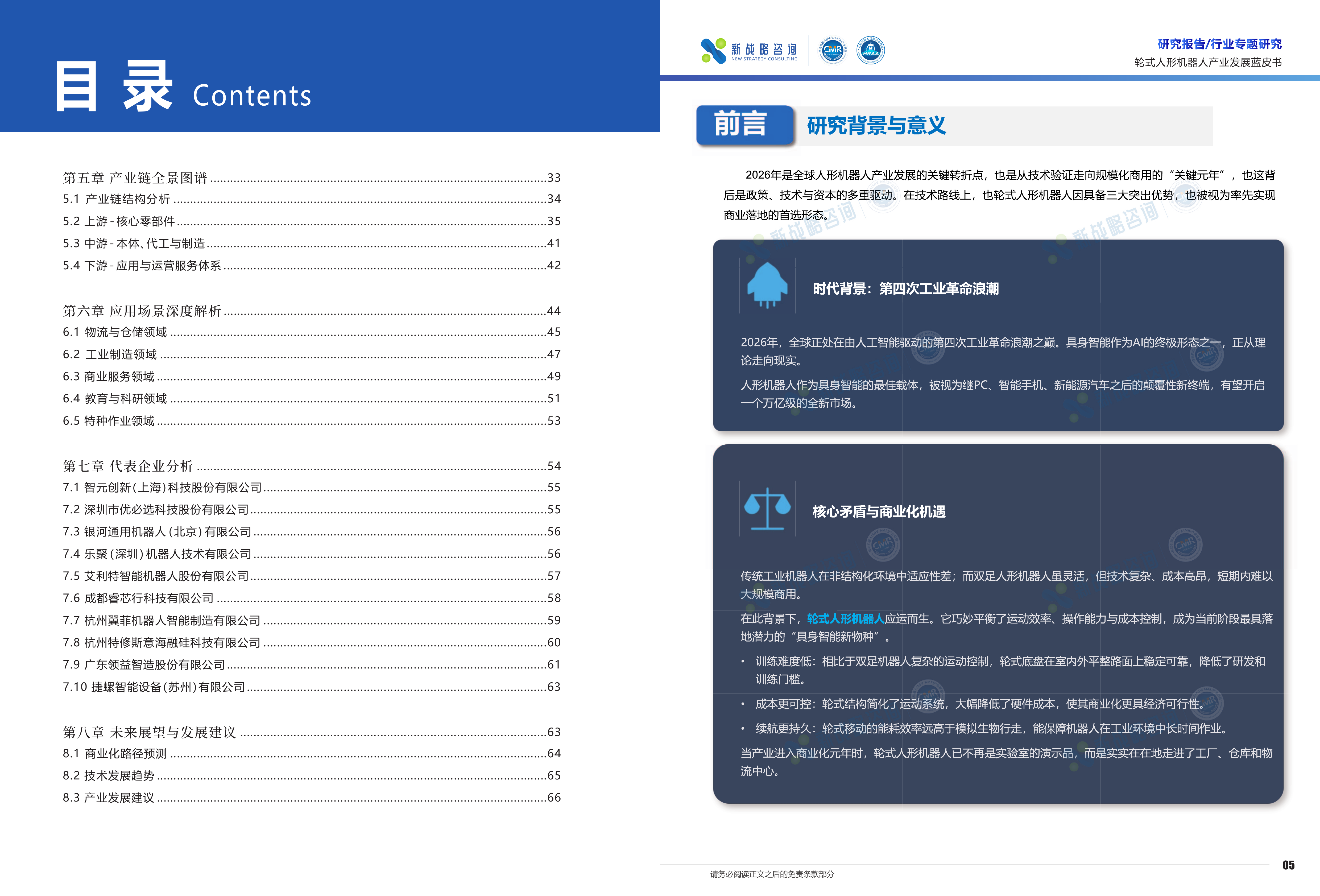
Task: Open TOC entry 第六章 应用场景深度解析
Action: tap(311, 311)
